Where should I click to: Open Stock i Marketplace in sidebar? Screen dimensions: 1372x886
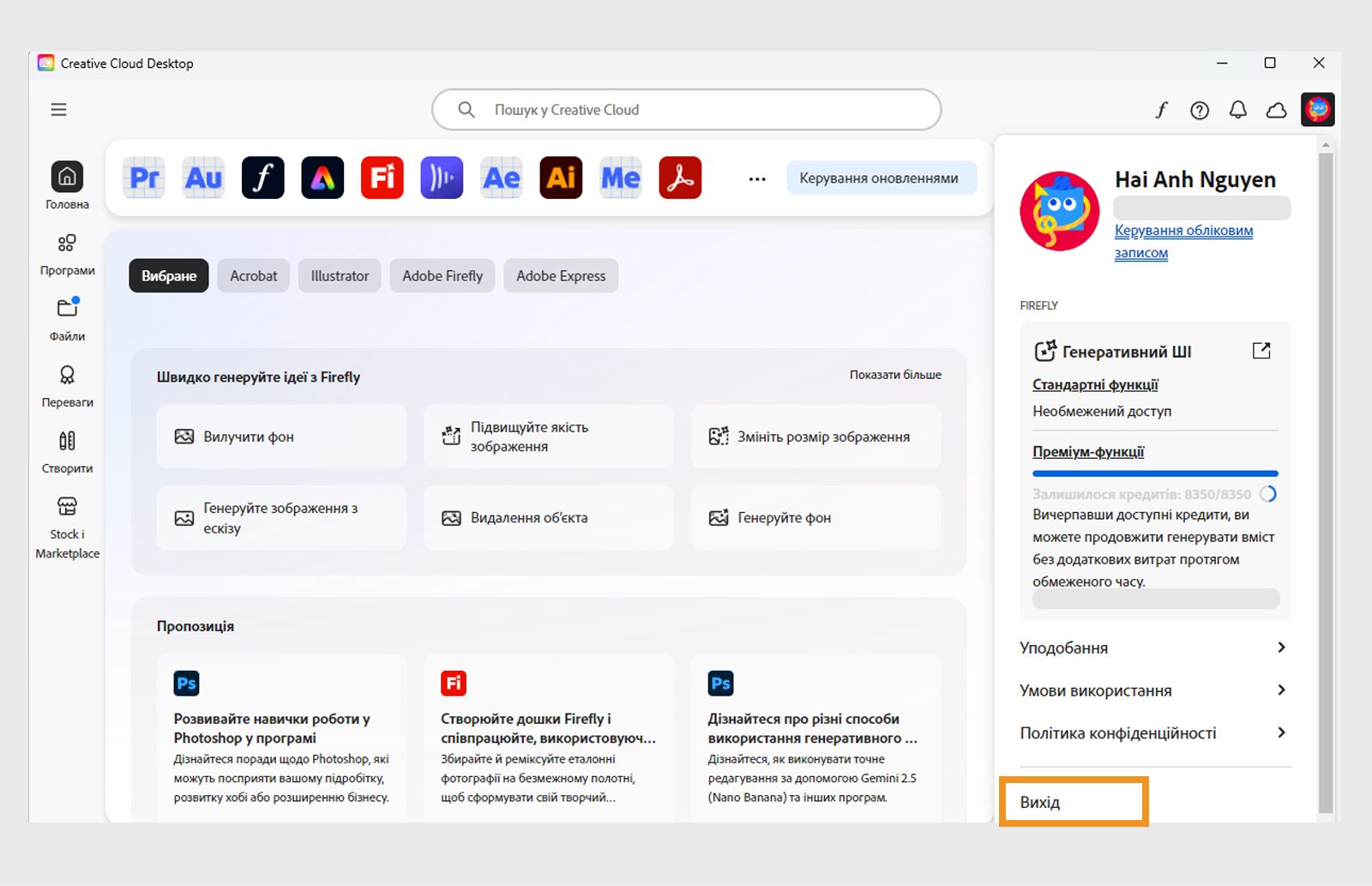(x=67, y=528)
